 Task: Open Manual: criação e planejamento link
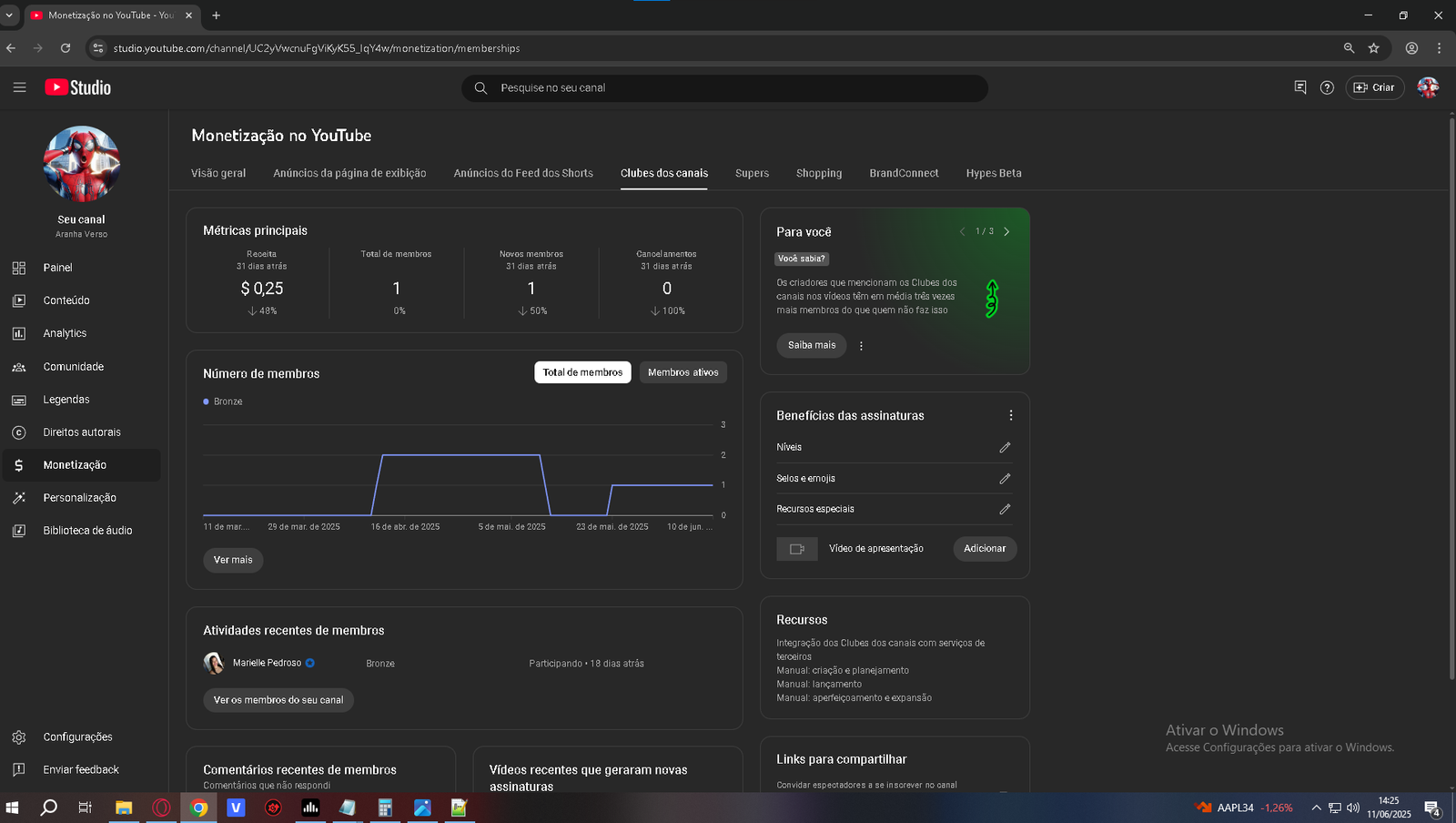point(843,671)
